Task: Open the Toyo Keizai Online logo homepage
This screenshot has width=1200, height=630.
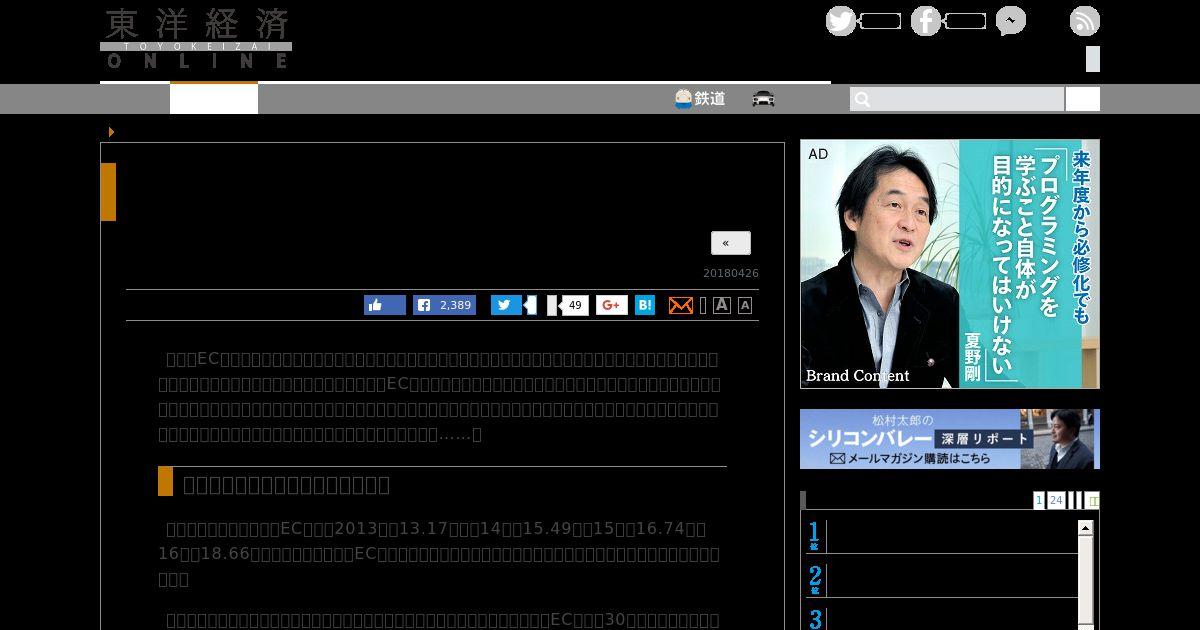Action: 196,38
